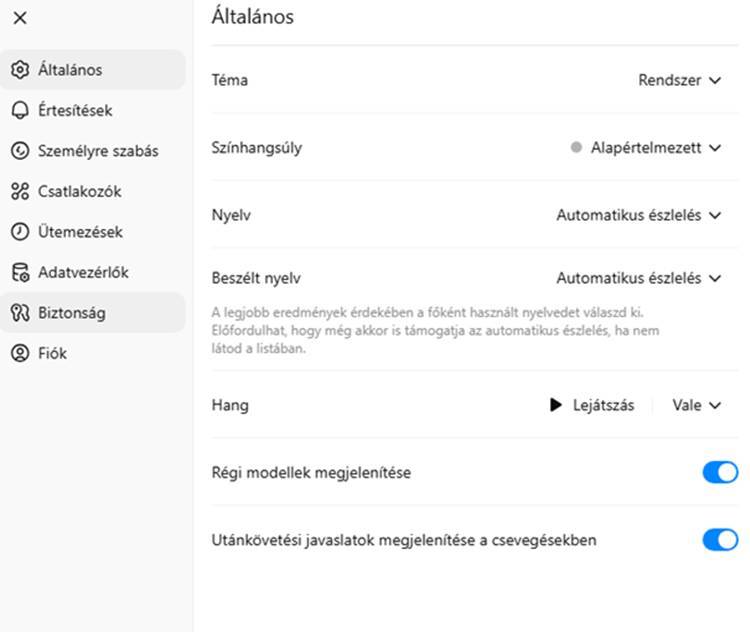Open Személyre szabás via its icon
This screenshot has height=632, width=750.
pyautogui.click(x=20, y=151)
